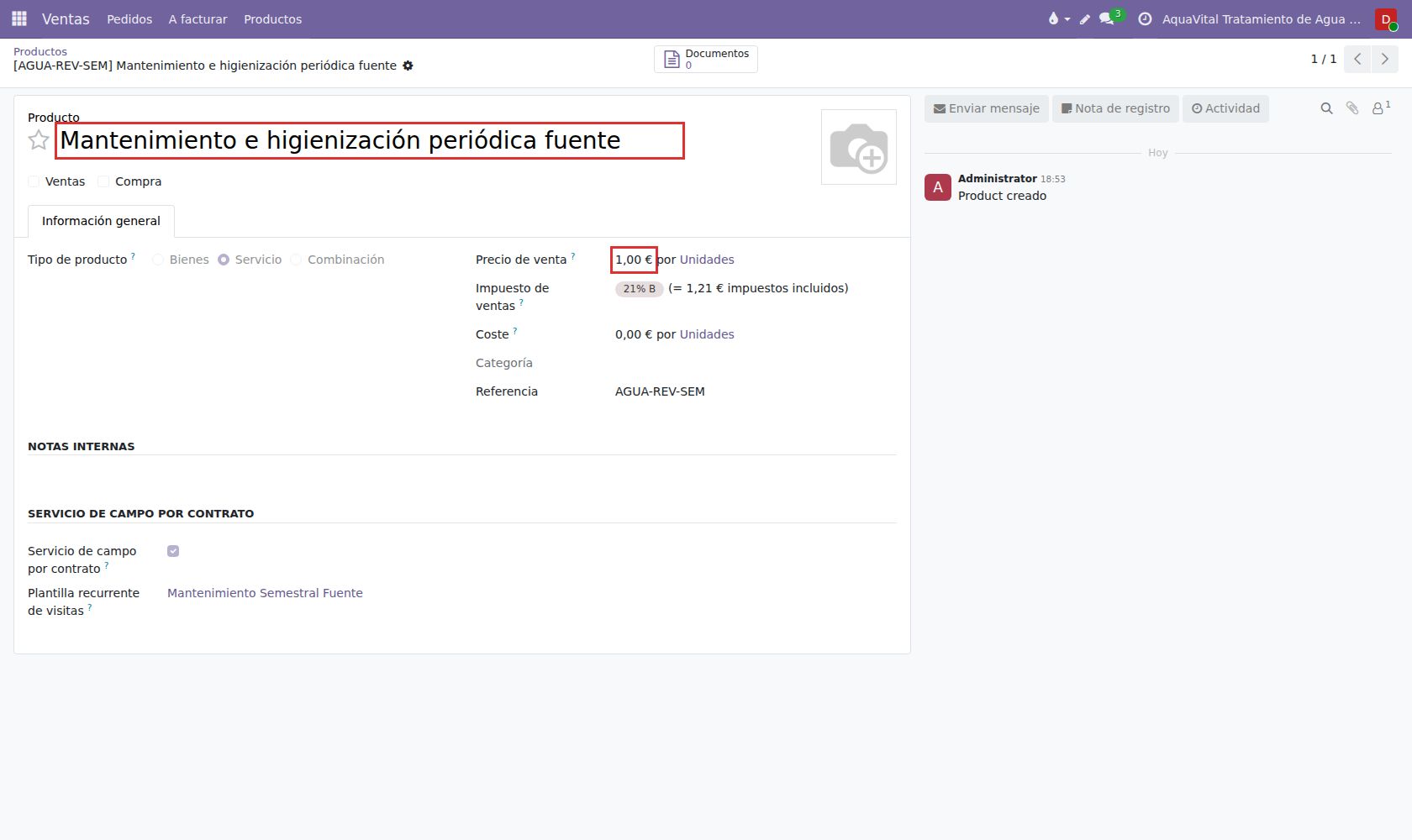The image size is (1412, 840).
Task: Search messages with the chatter magnifier icon
Action: tap(1326, 108)
